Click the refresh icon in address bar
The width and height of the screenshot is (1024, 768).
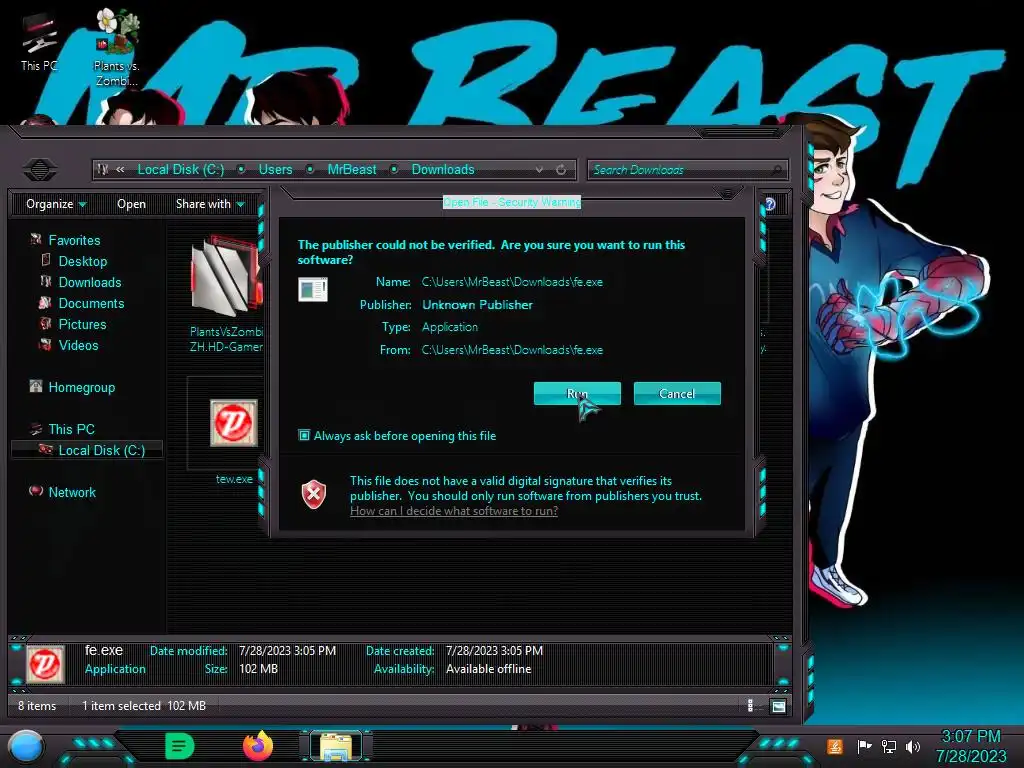[x=561, y=169]
